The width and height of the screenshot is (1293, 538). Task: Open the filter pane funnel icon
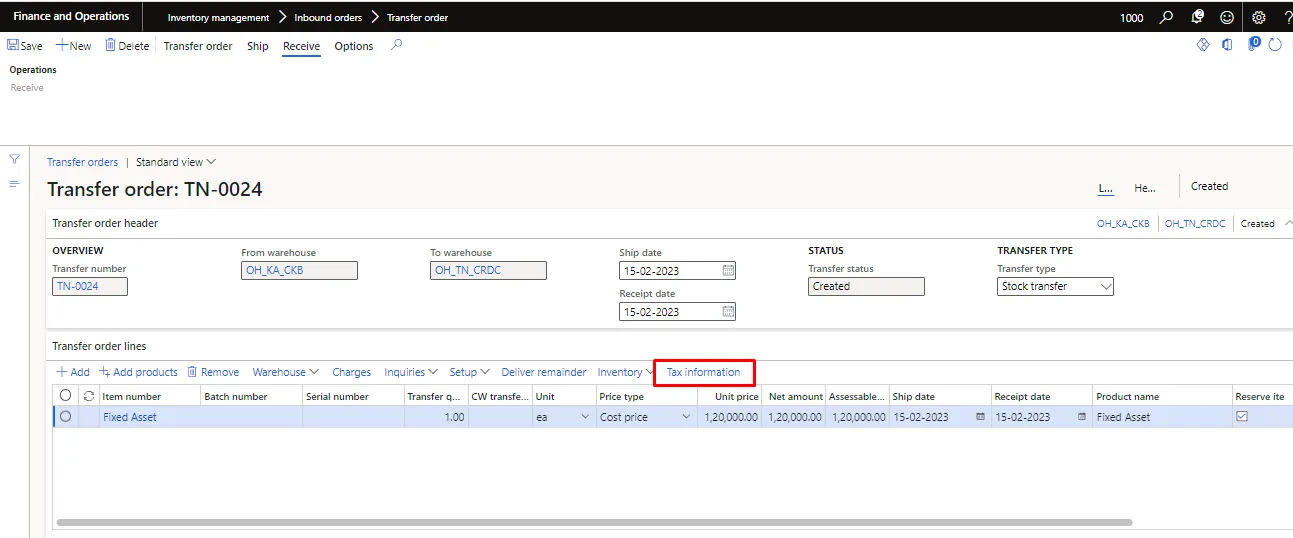point(14,159)
